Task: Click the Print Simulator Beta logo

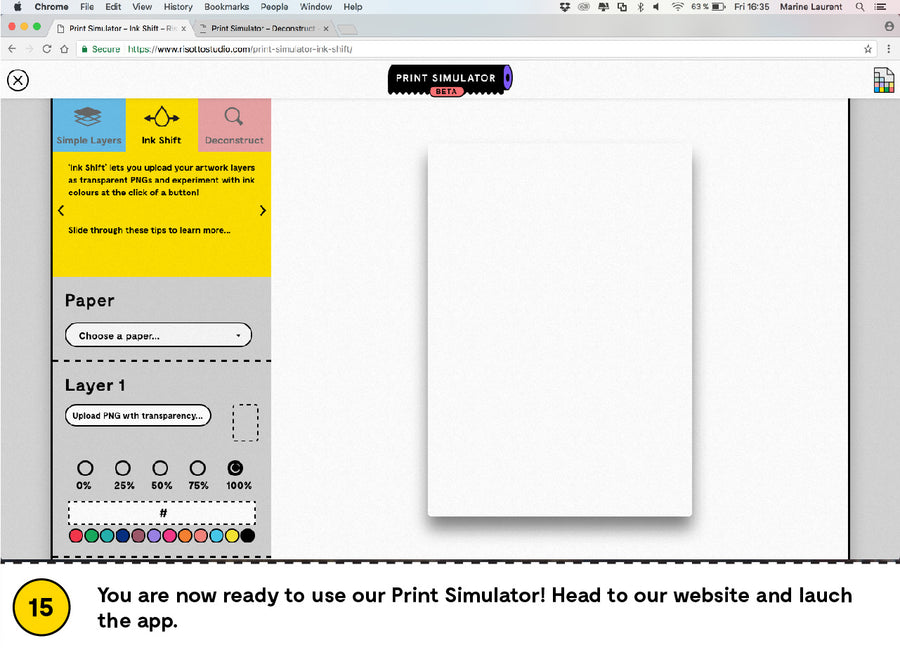Action: click(x=449, y=80)
